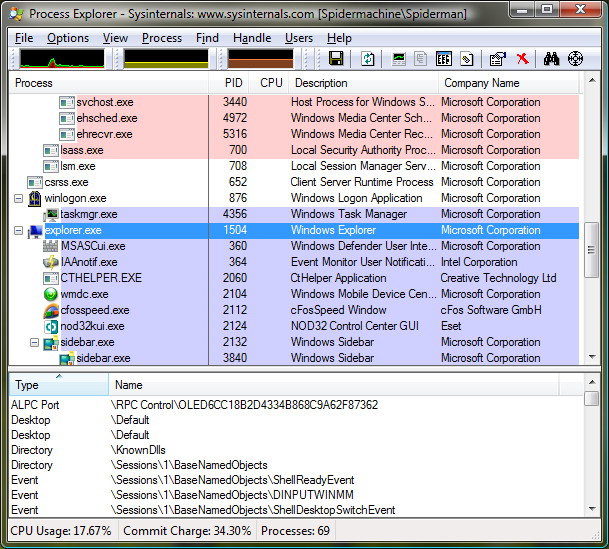The width and height of the screenshot is (609, 549).
Task: Click the View Handles/DLLs toolbar icon
Action: click(466, 59)
